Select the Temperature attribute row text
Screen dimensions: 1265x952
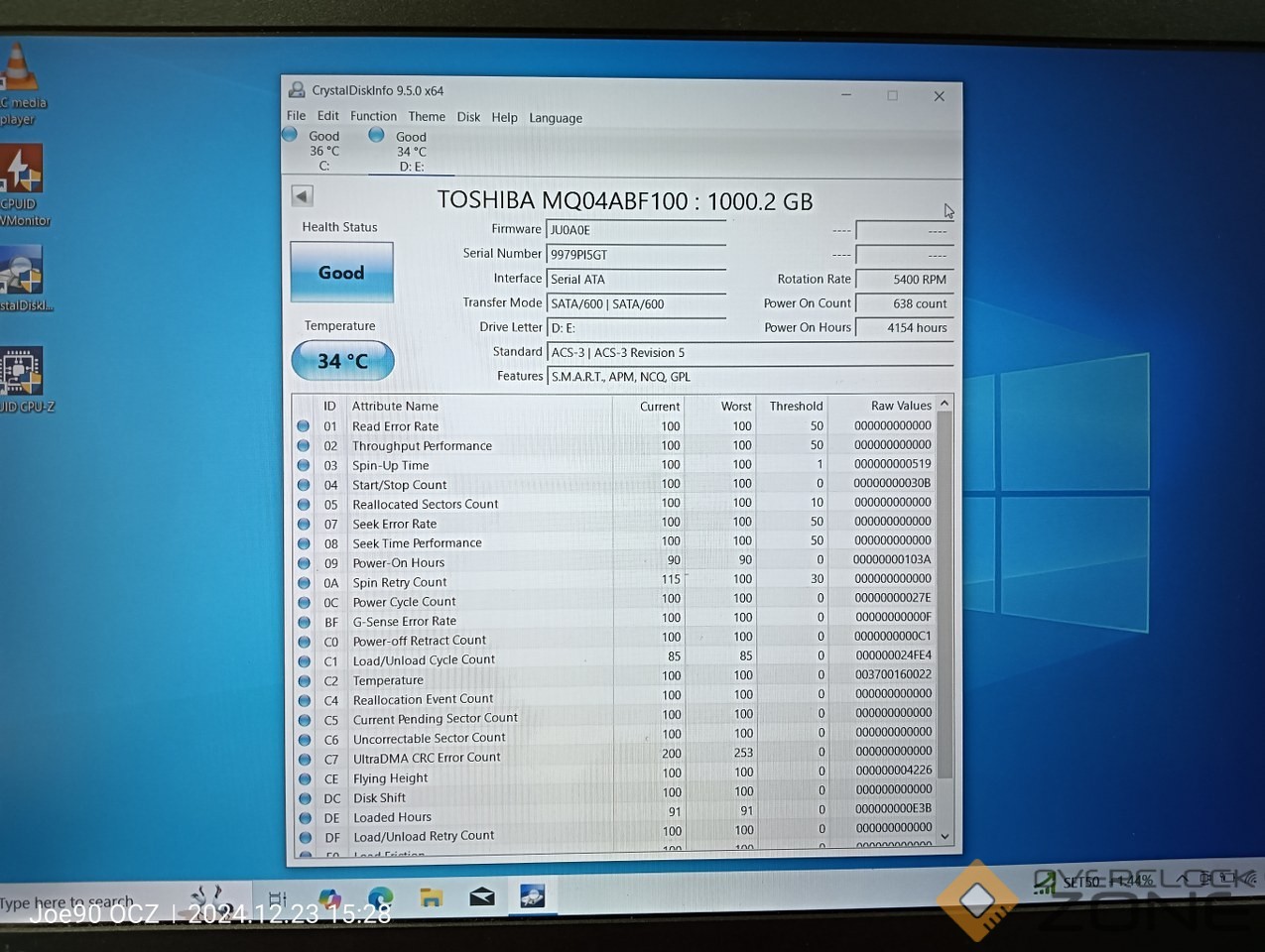388,680
